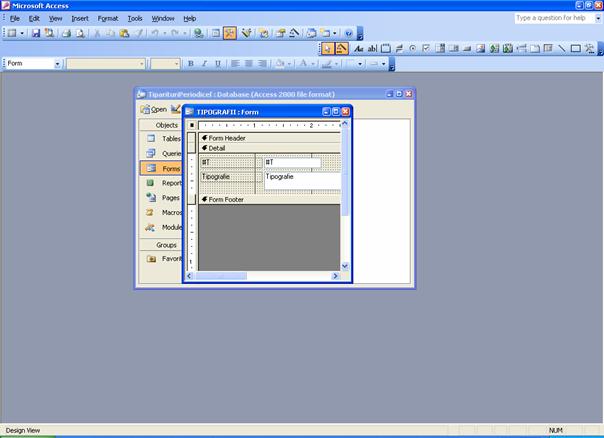604x438 pixels.
Task: Toggle the Toolbox button in the toolbar
Action: coord(230,33)
